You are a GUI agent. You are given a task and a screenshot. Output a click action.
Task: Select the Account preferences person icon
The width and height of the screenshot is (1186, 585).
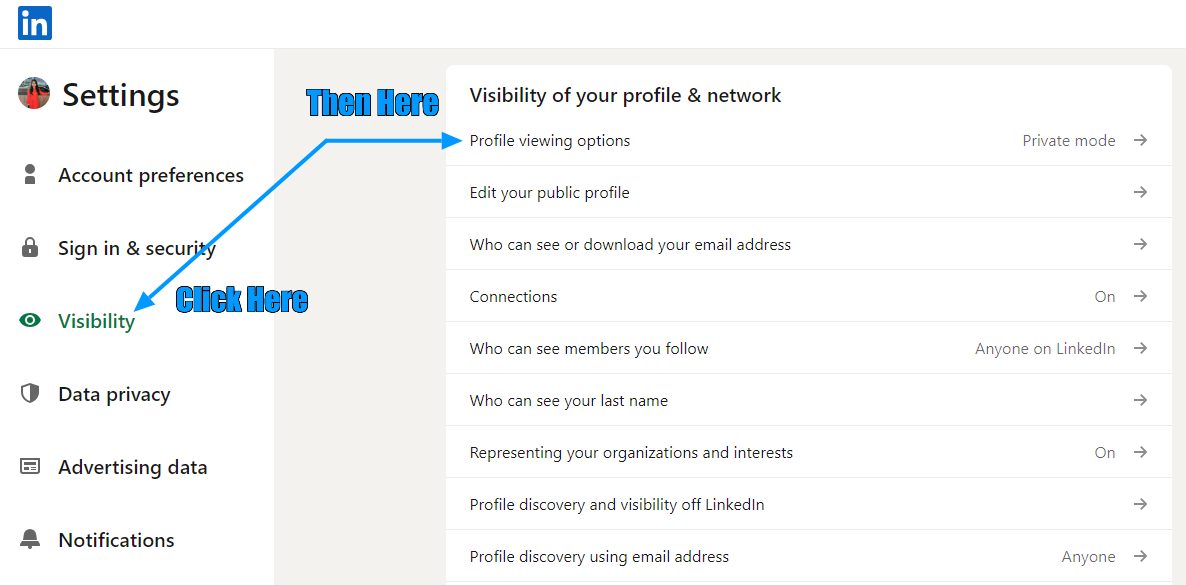click(x=30, y=174)
